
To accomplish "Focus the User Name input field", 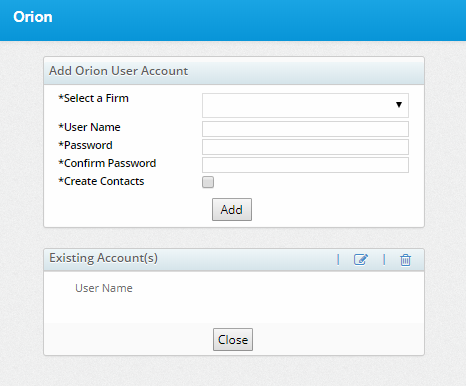I will (305, 129).
